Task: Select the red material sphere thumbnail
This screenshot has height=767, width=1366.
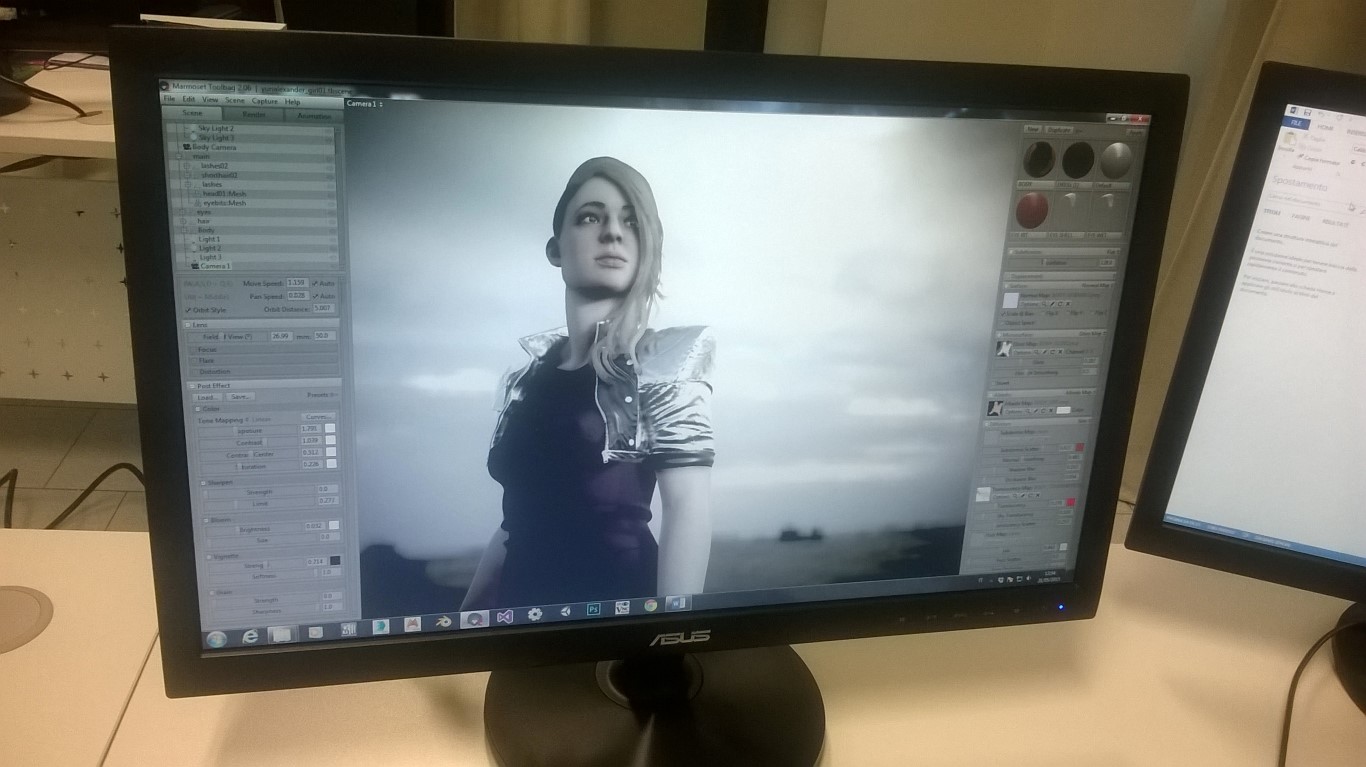Action: tap(1031, 209)
